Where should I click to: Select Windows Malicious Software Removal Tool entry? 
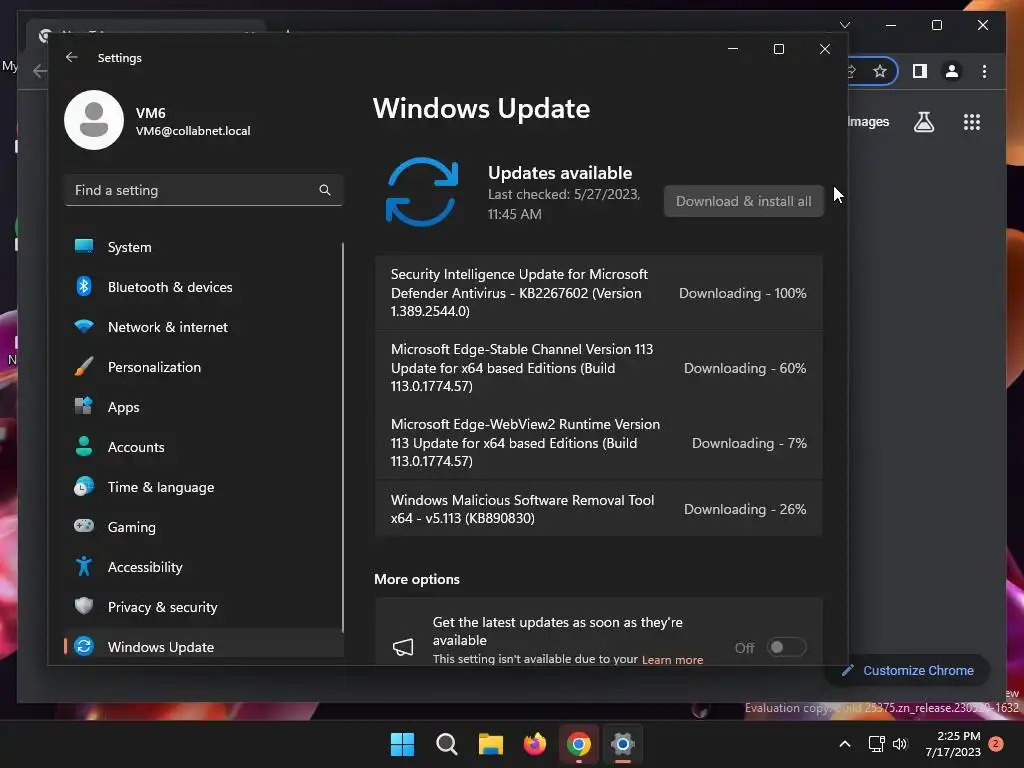tap(598, 509)
